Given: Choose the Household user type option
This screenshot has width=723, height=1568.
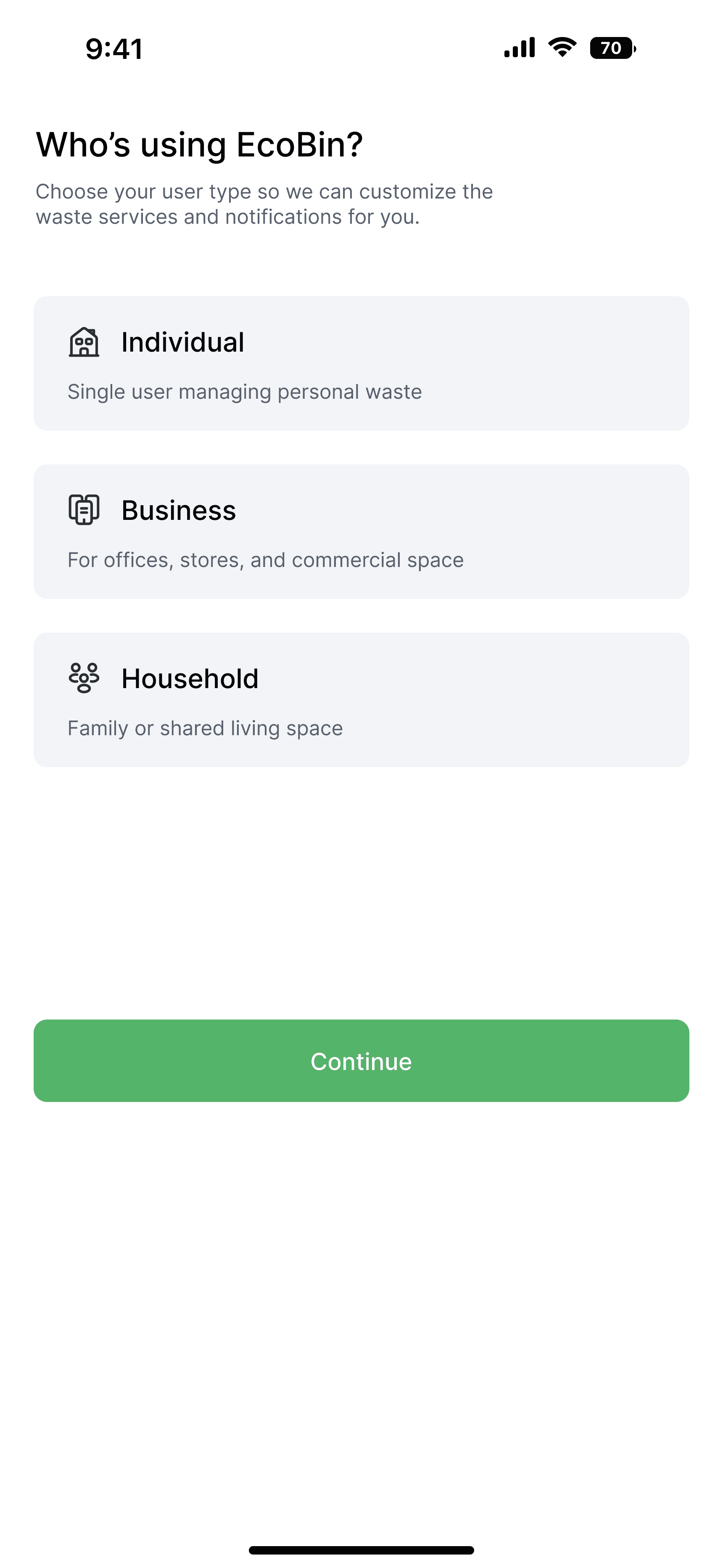Looking at the screenshot, I should pos(361,699).
